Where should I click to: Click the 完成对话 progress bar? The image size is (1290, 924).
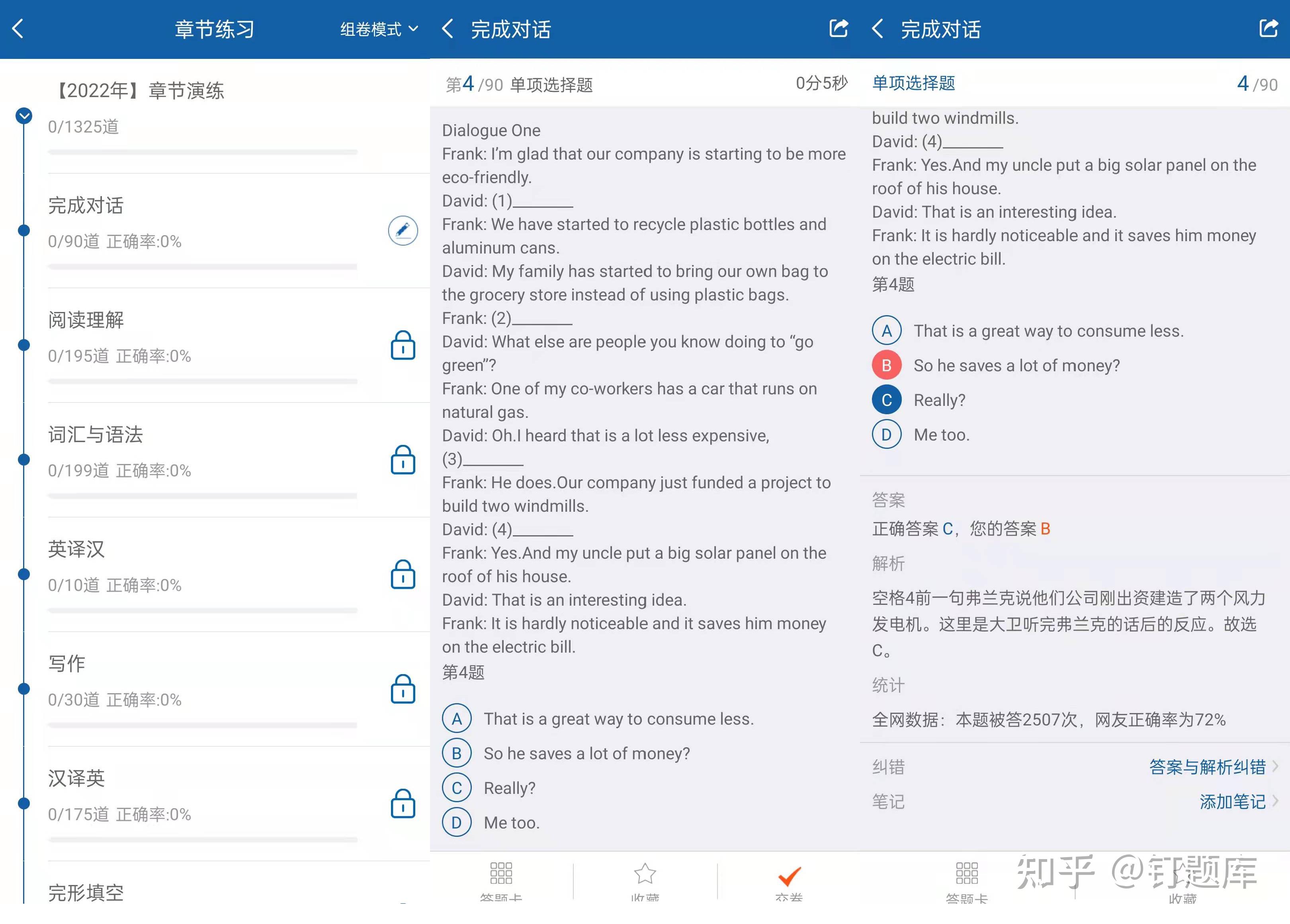click(203, 267)
